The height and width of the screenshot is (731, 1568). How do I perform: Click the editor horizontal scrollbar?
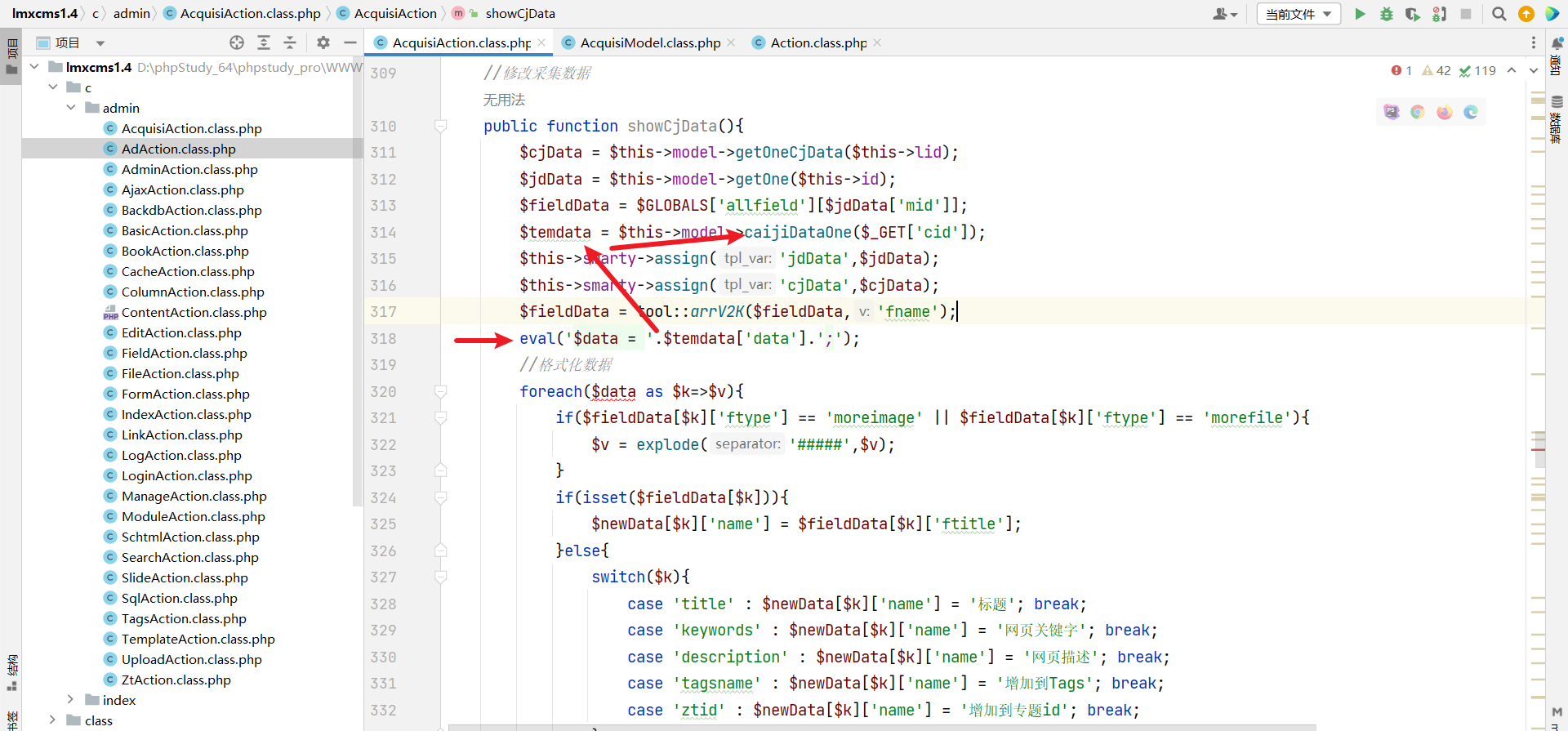pyautogui.click(x=882, y=727)
